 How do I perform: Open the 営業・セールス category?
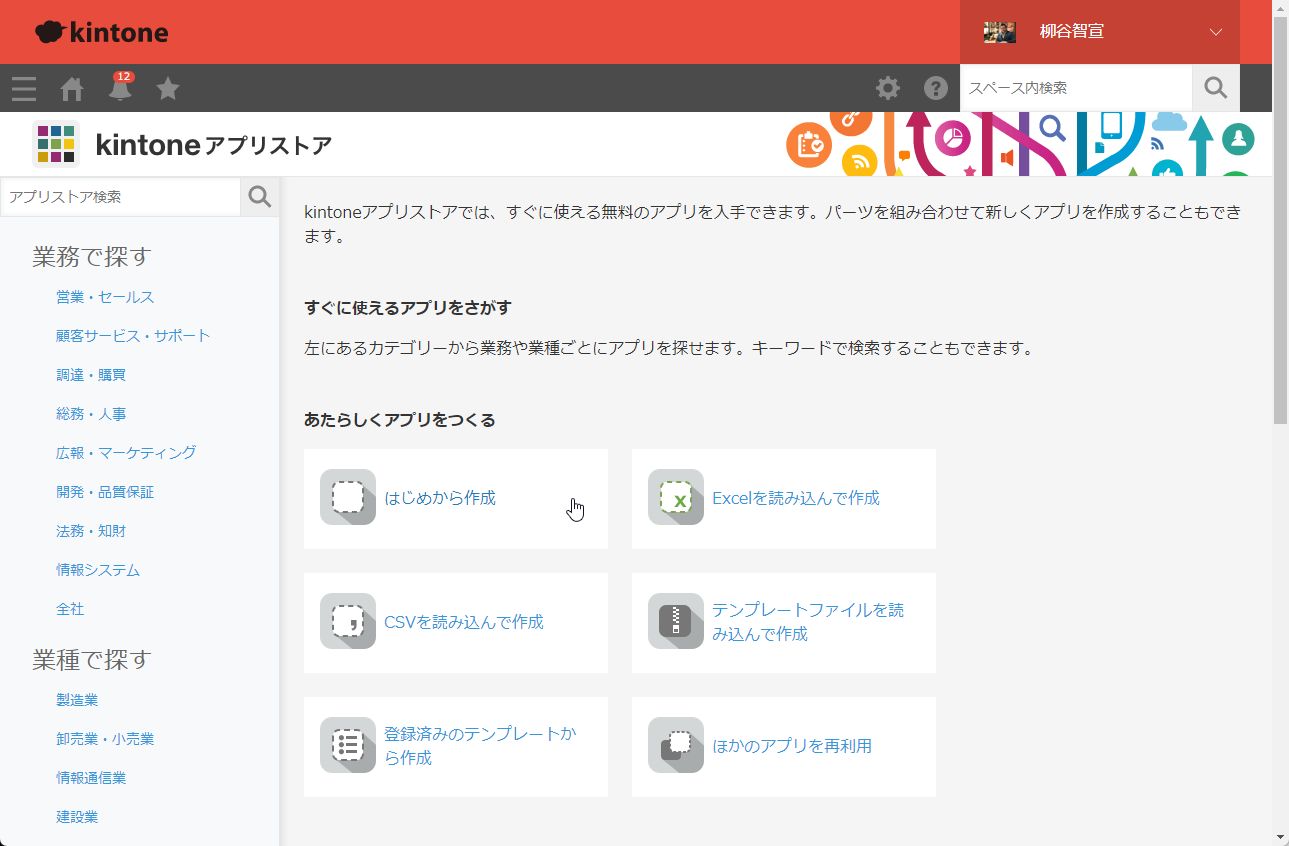pos(105,297)
